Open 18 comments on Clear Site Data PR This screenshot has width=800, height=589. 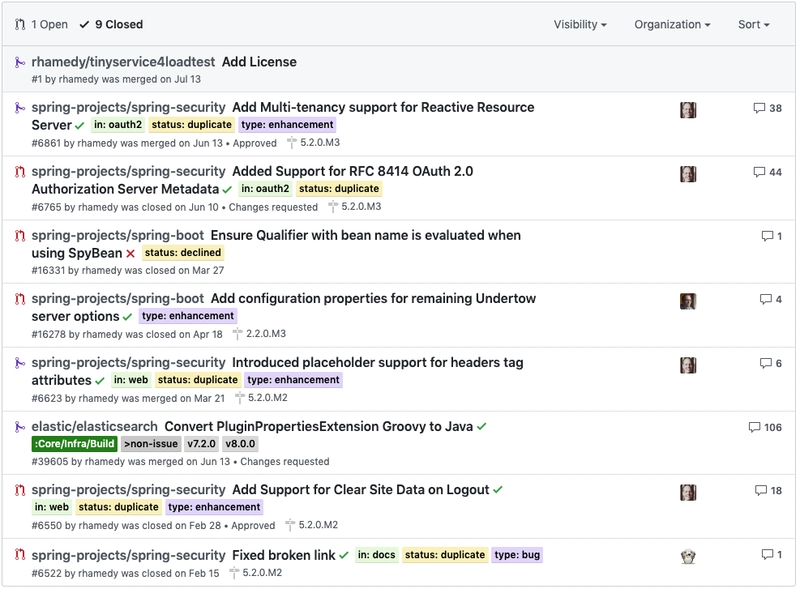[x=768, y=490]
